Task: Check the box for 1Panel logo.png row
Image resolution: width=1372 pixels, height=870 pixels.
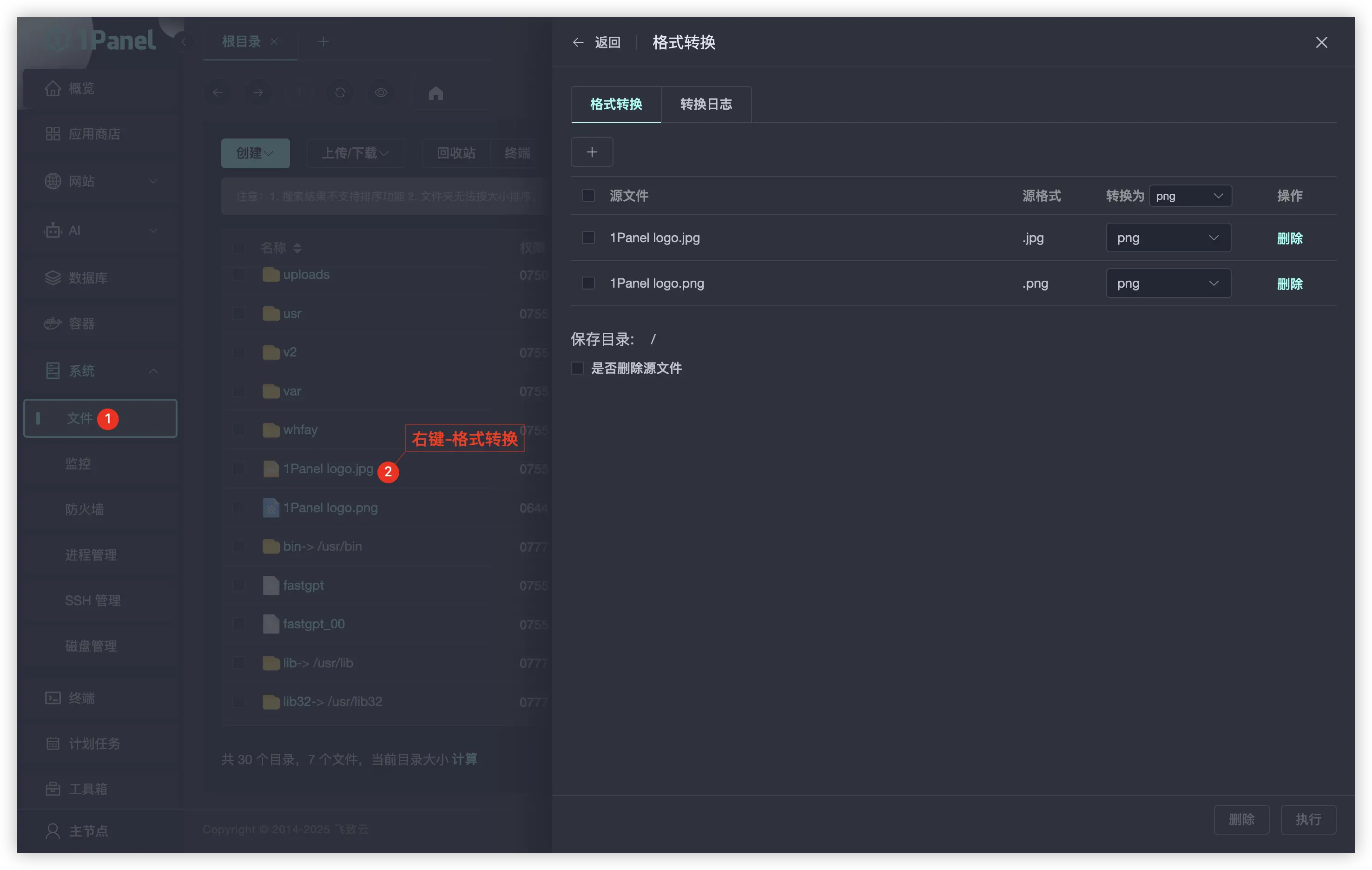Action: [x=588, y=283]
